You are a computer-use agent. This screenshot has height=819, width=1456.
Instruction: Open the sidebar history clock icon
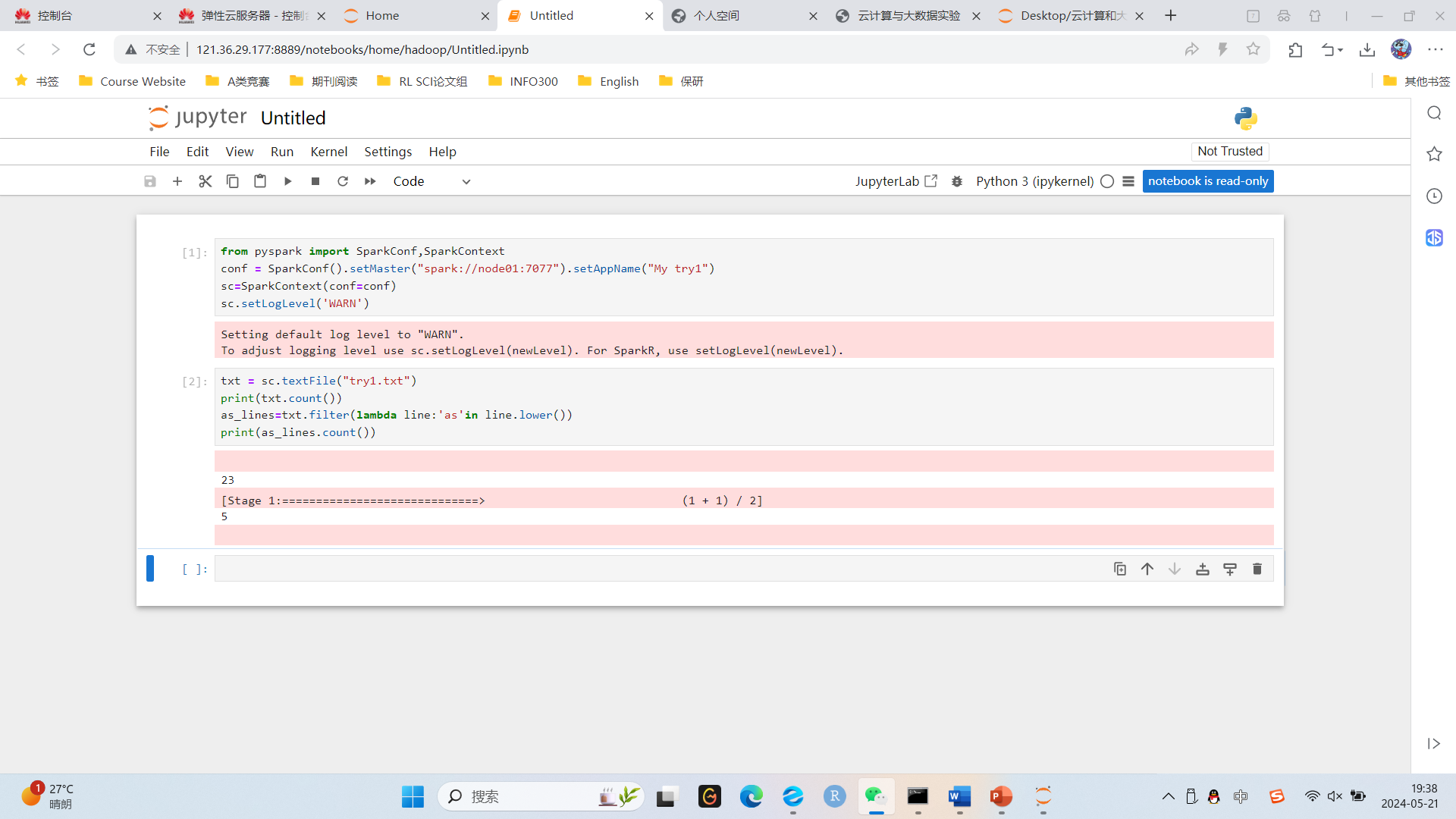(1434, 196)
